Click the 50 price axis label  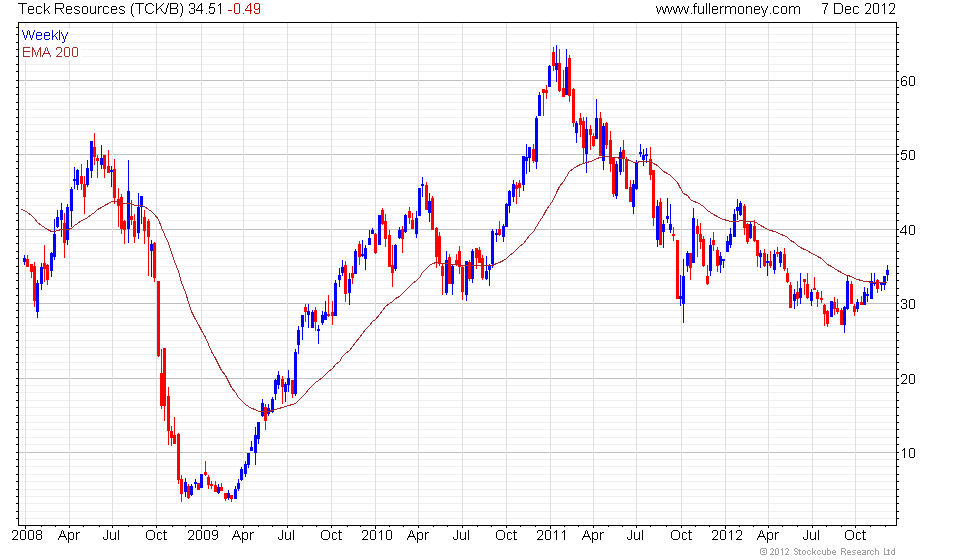[x=908, y=155]
